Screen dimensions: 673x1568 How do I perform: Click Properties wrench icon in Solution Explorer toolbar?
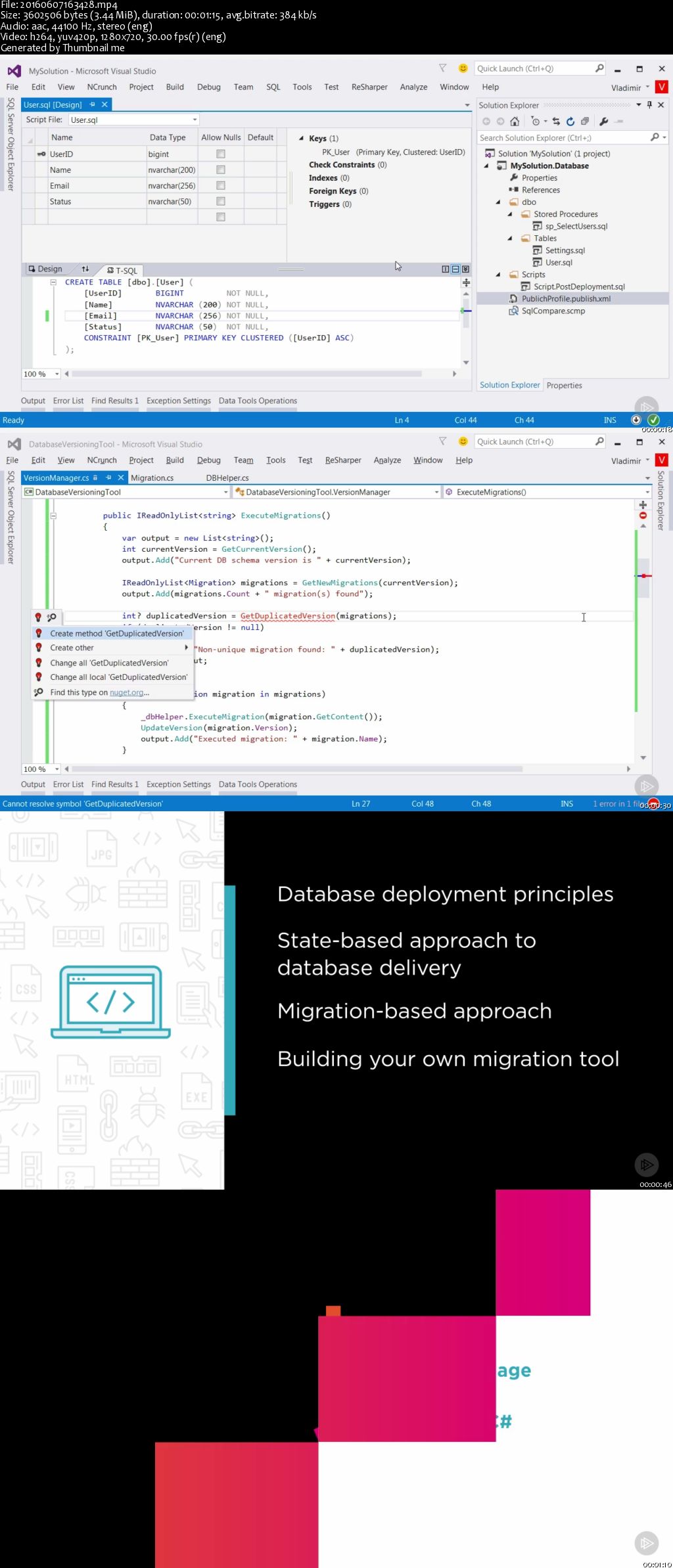coord(603,122)
